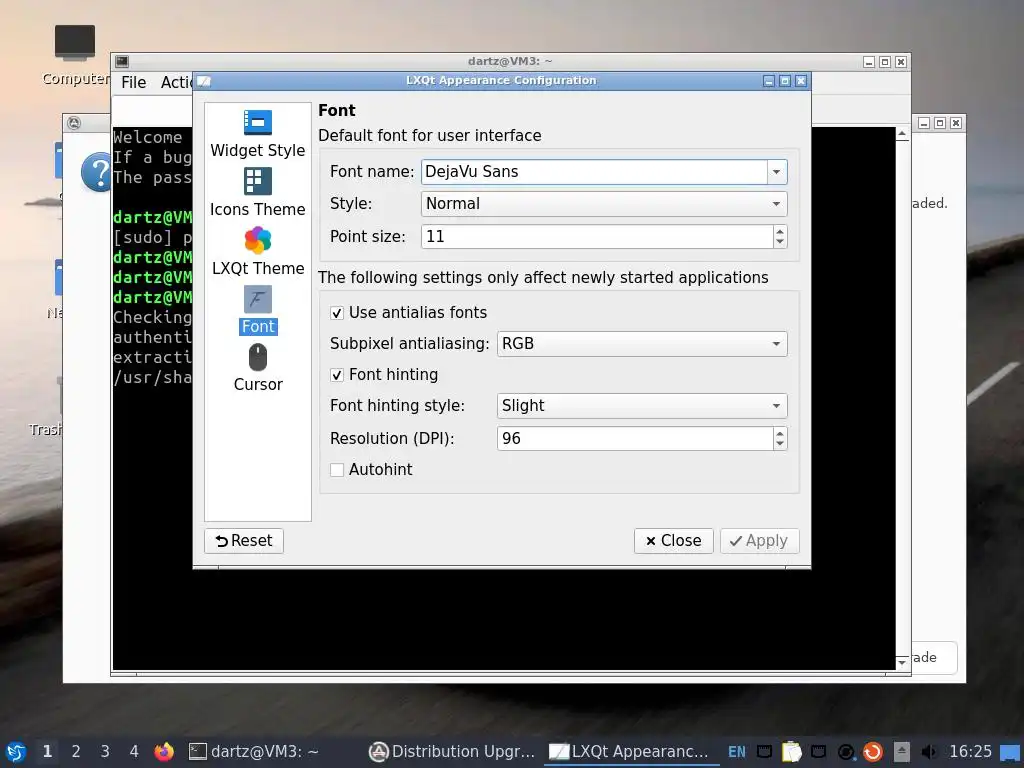Click the Font name text field

coord(594,172)
